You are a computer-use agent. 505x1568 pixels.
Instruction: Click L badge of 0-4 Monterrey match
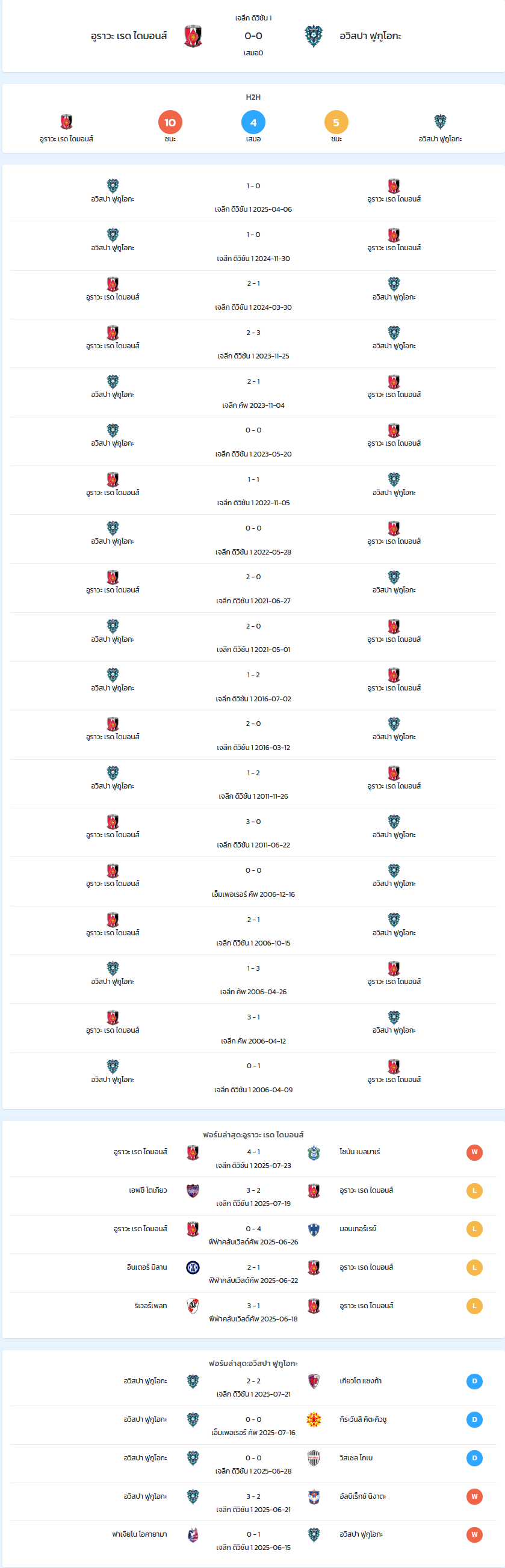474,1229
